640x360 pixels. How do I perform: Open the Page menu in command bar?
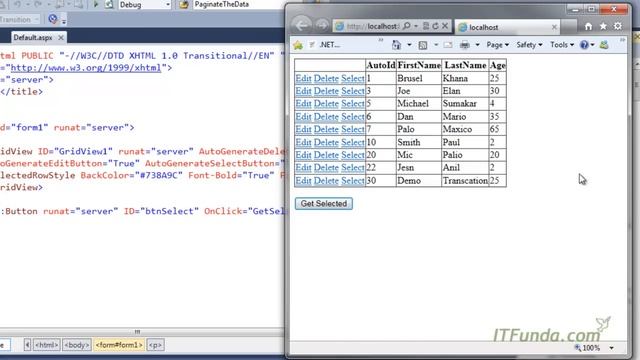498,45
